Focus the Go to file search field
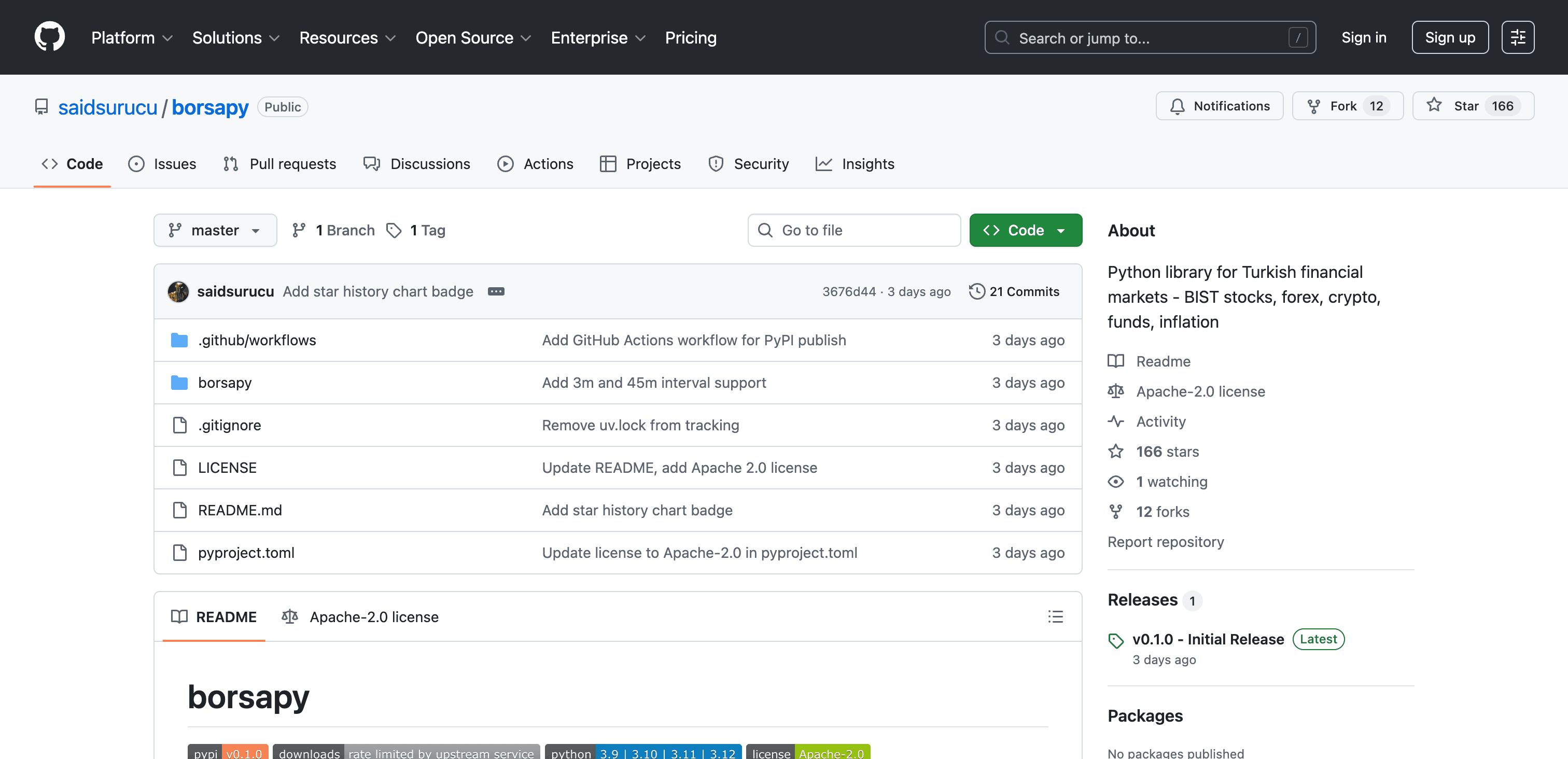1568x759 pixels. click(x=854, y=230)
